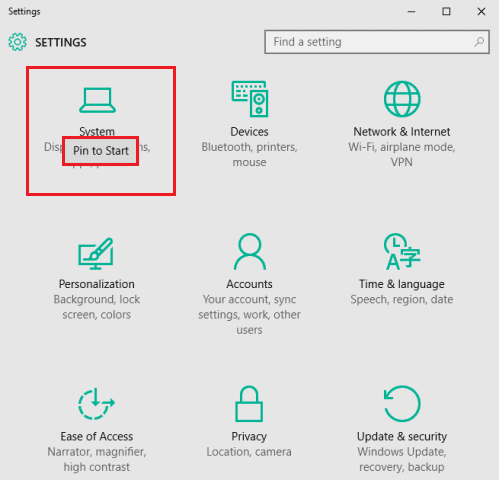
Task: Open Update & security circular arrow icon
Action: 402,404
